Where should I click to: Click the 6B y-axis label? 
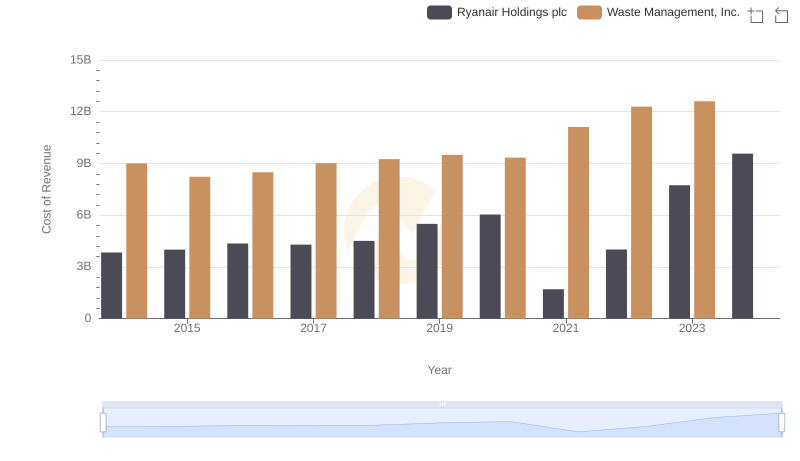[84, 215]
